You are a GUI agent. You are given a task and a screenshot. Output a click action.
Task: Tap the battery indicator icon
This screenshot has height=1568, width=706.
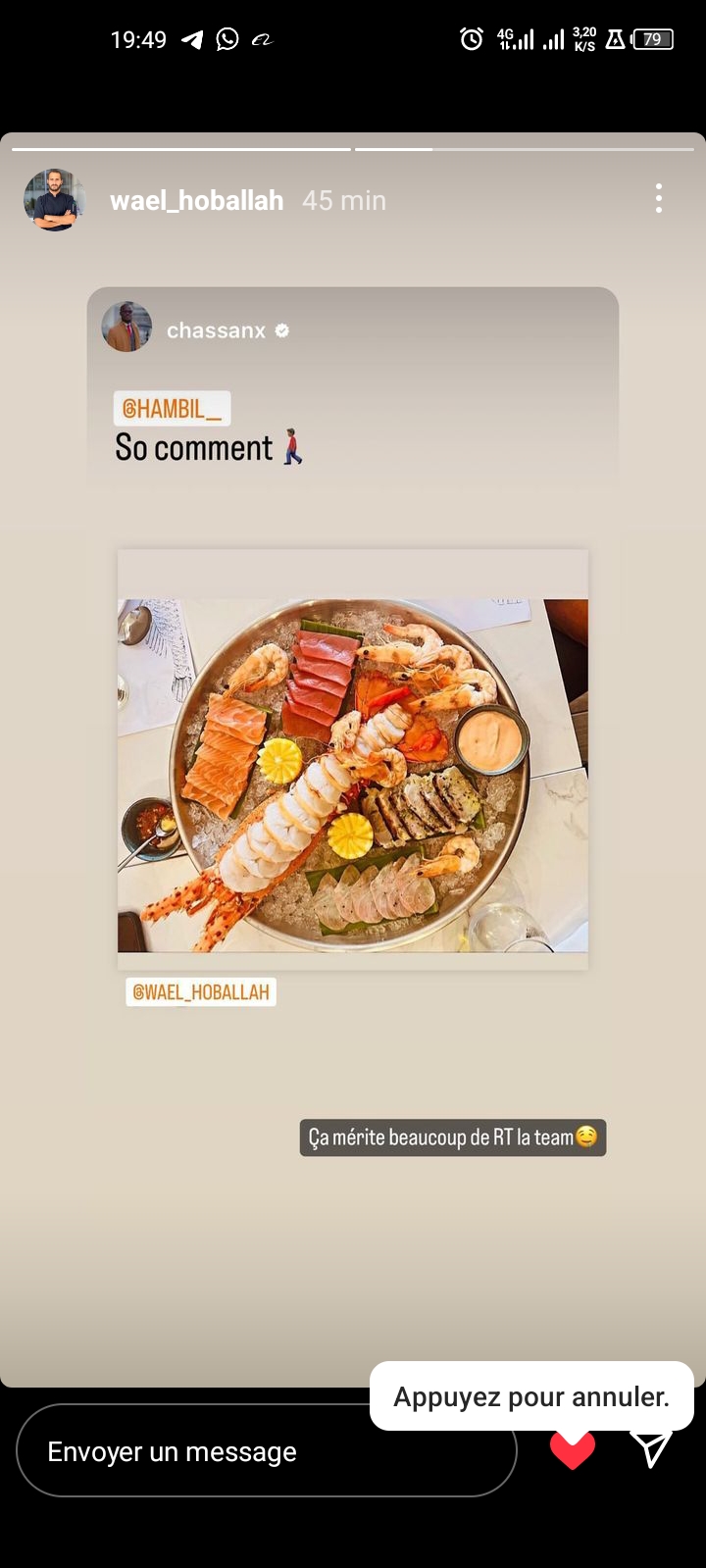click(x=653, y=40)
